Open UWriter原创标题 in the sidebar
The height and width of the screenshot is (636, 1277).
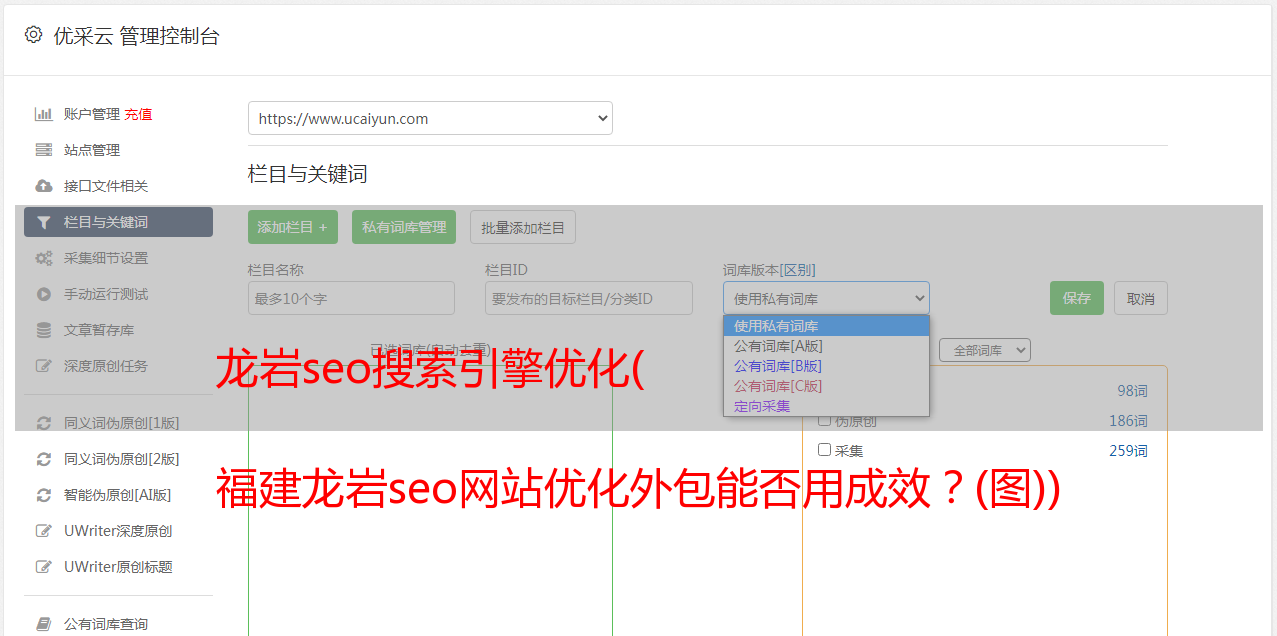click(118, 567)
